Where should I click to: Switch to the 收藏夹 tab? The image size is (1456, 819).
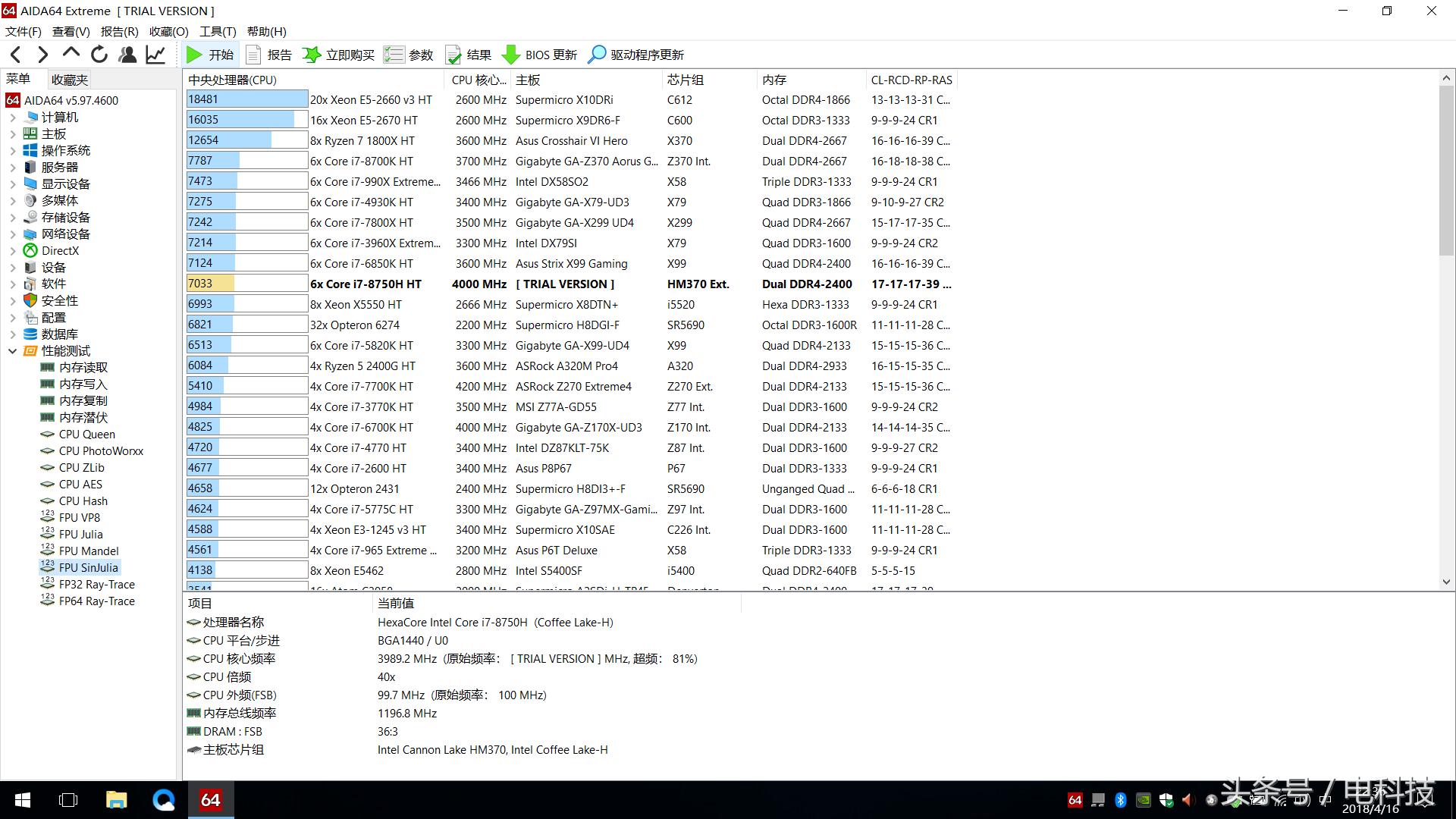(69, 80)
